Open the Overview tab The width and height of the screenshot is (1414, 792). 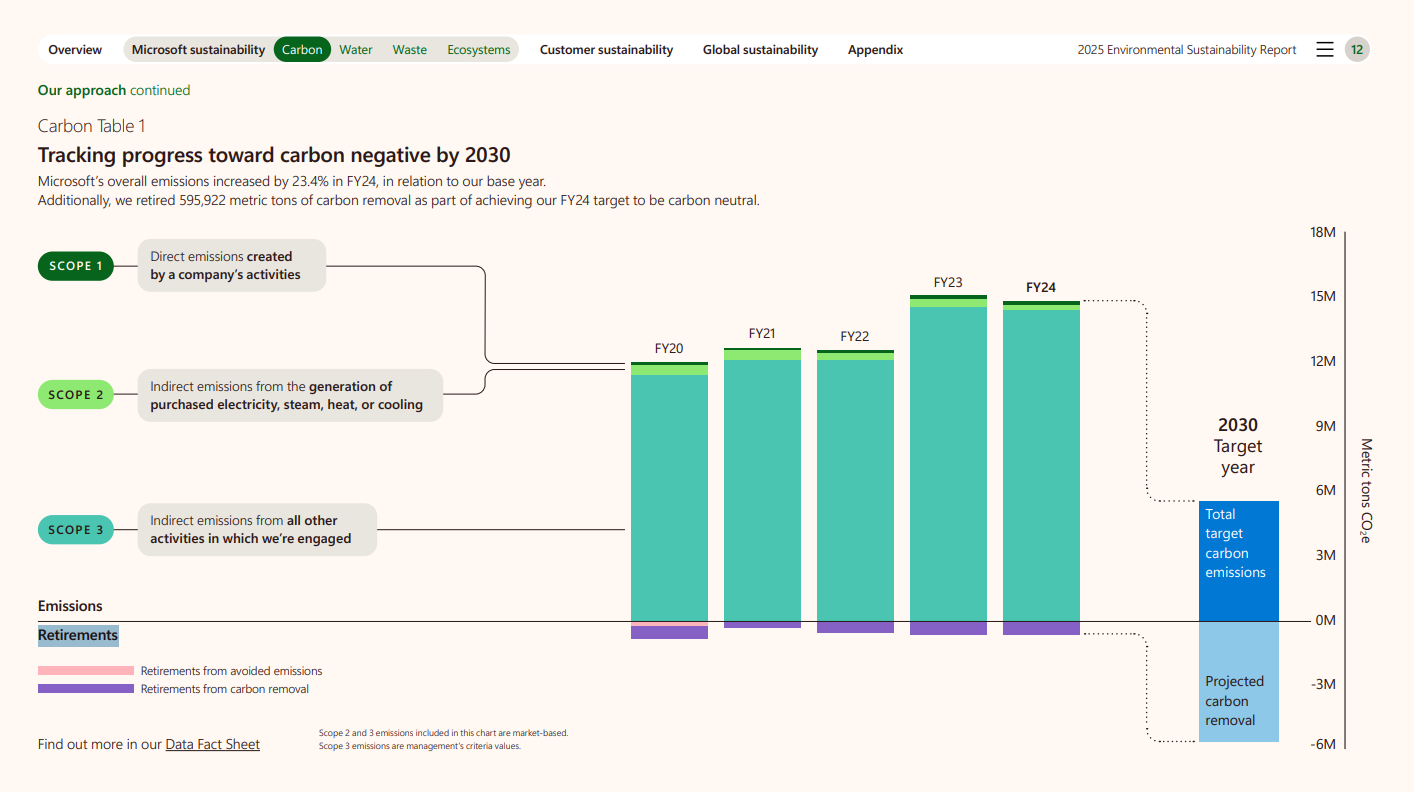(x=75, y=50)
